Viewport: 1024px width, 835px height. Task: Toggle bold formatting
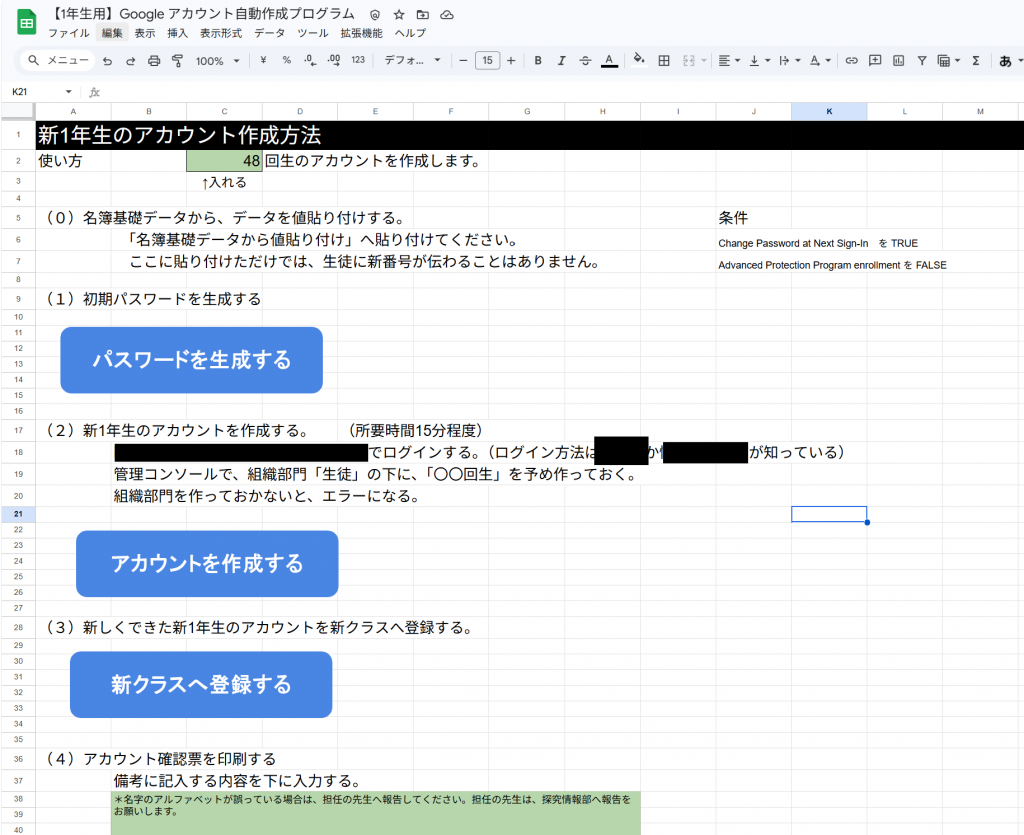click(538, 61)
